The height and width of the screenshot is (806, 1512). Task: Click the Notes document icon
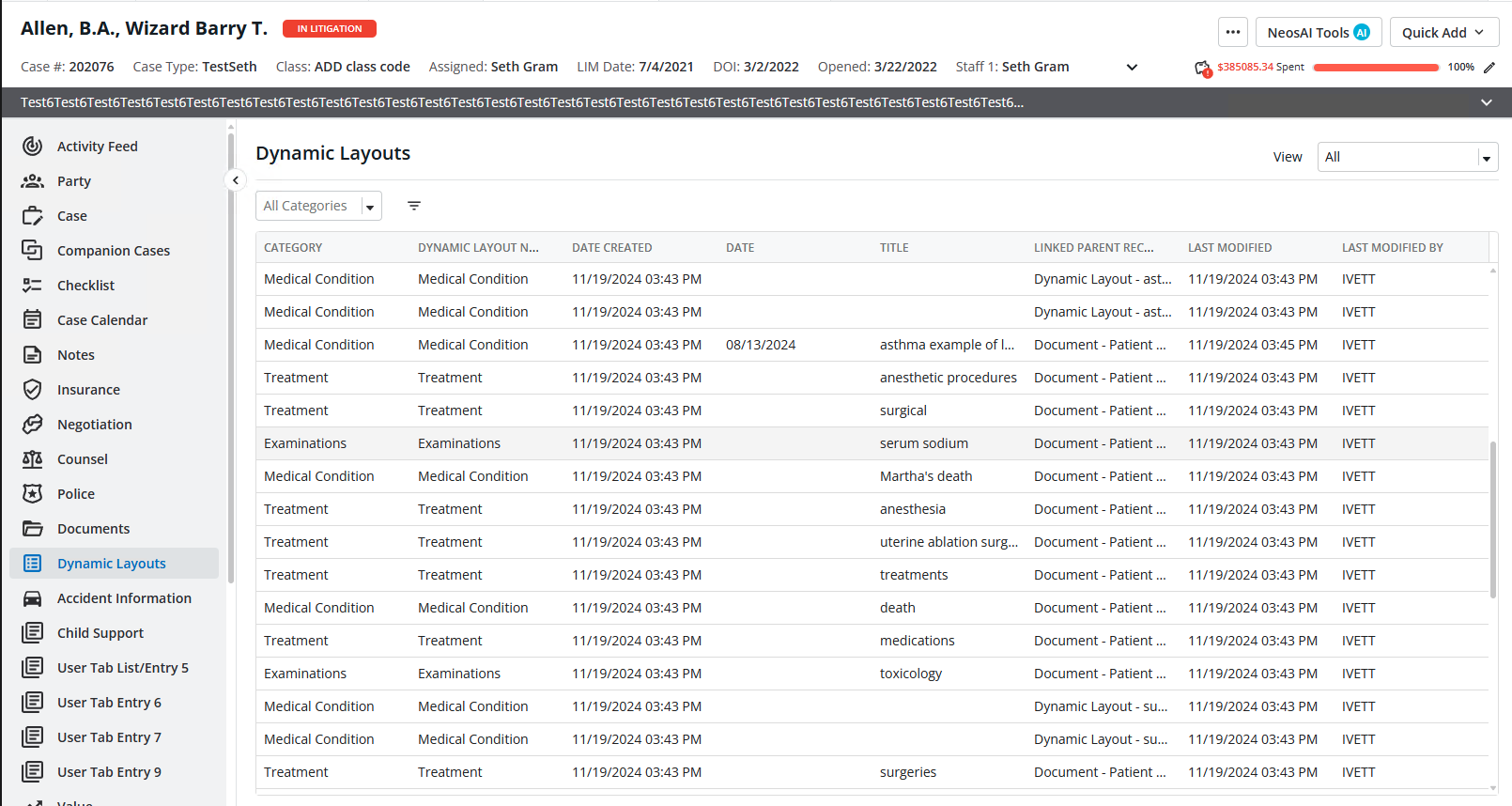tap(33, 354)
